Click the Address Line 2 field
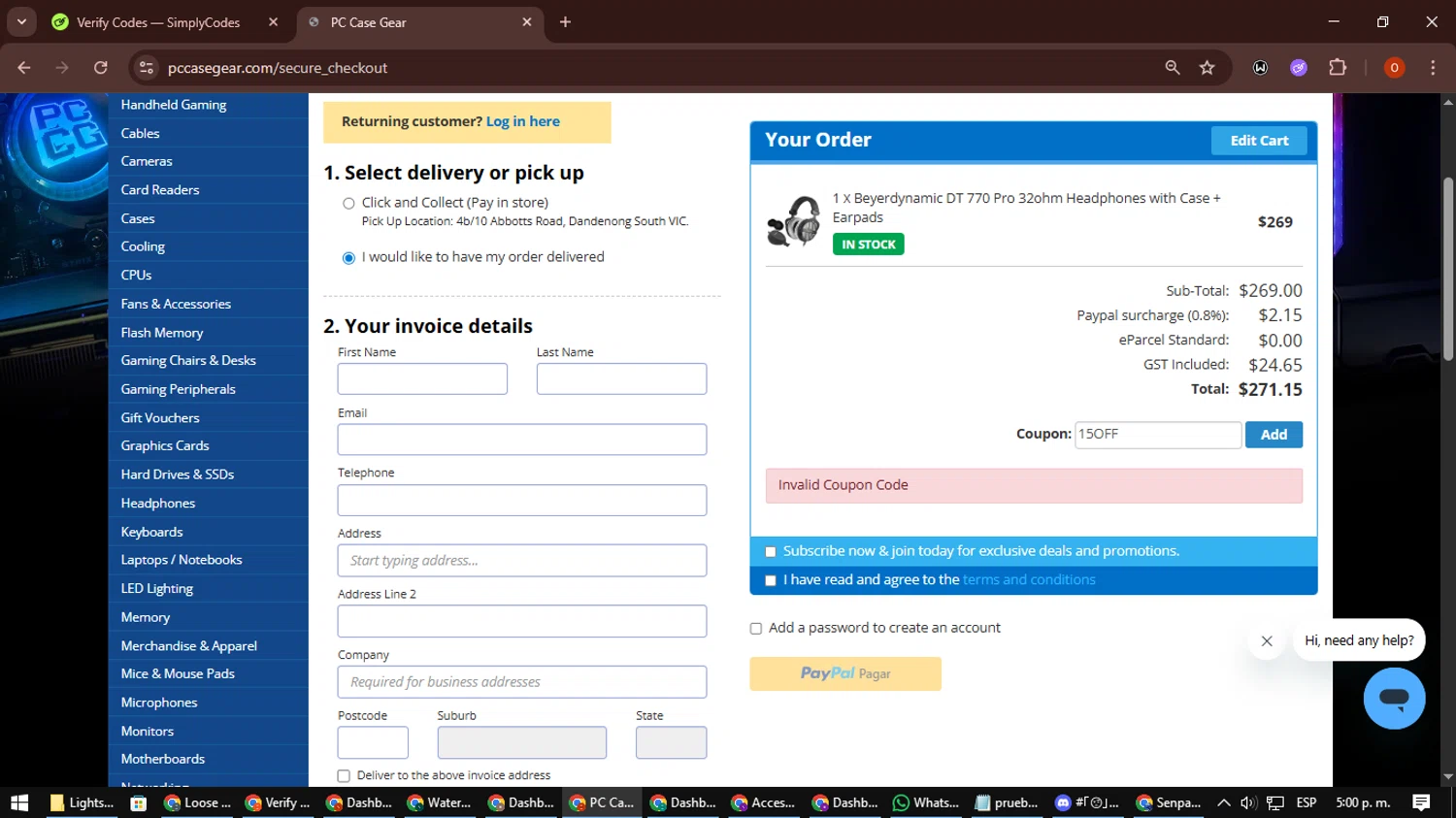This screenshot has height=818, width=1456. (522, 621)
